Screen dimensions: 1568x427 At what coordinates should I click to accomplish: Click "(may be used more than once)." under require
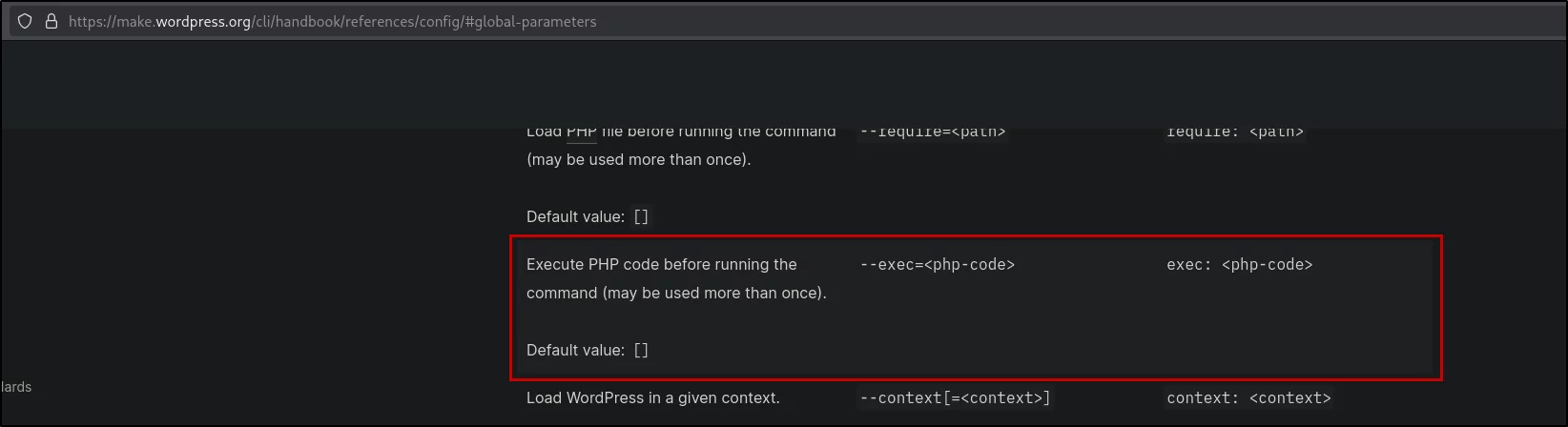(639, 160)
